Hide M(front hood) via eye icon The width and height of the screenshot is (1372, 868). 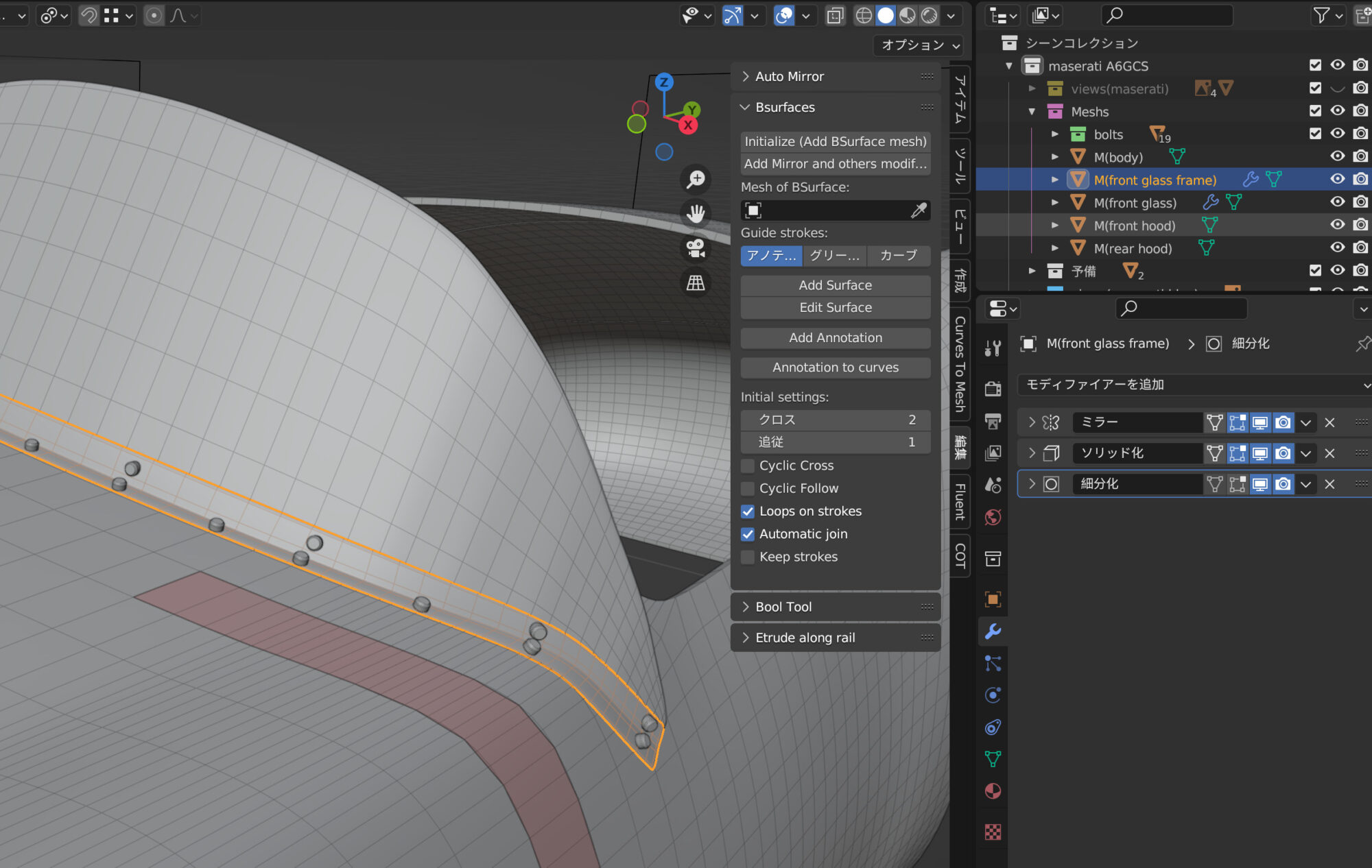coord(1337,225)
